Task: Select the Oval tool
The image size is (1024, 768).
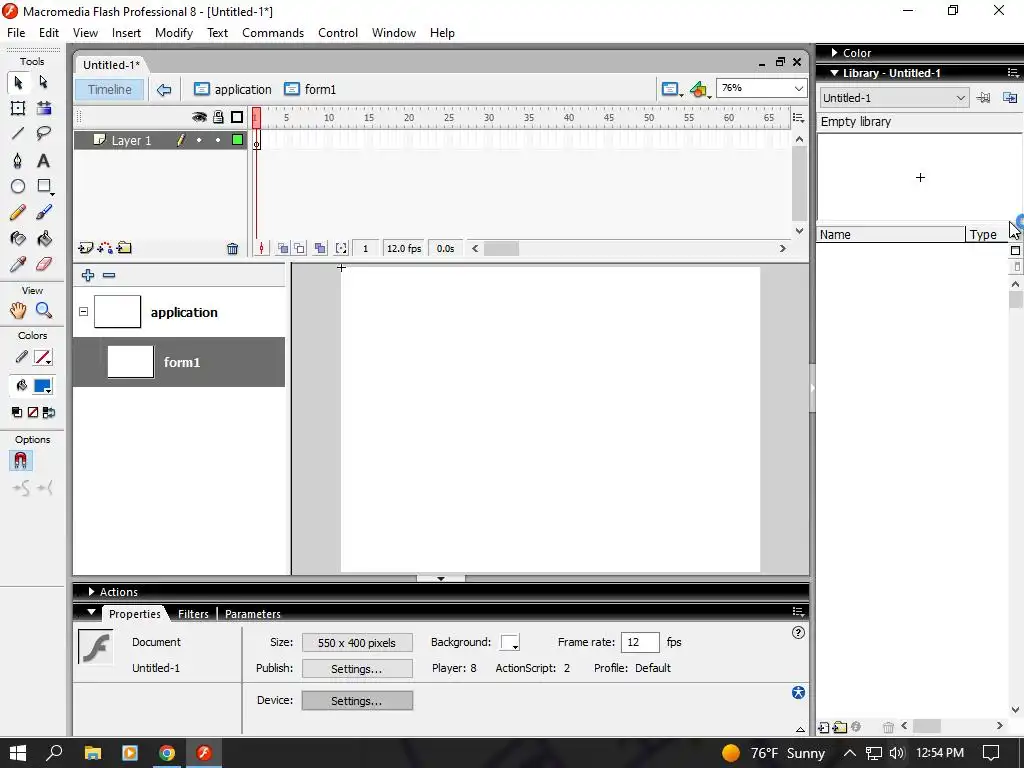Action: [18, 187]
